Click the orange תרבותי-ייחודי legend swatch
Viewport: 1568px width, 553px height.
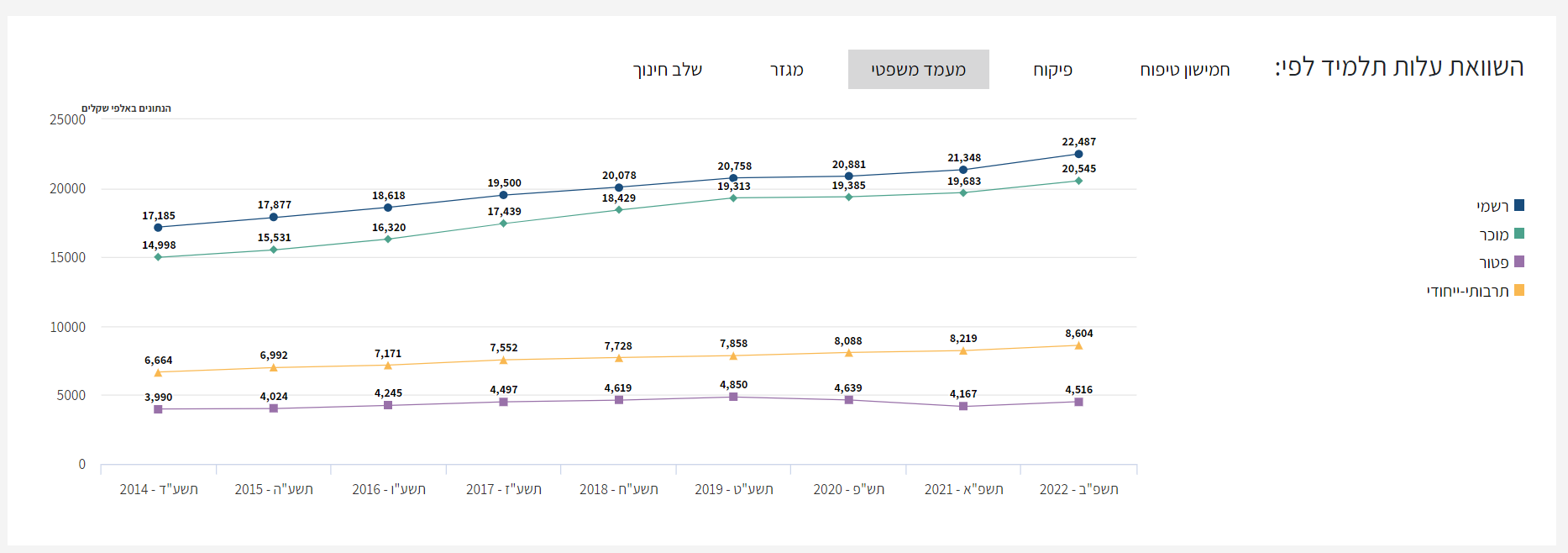[x=1518, y=291]
